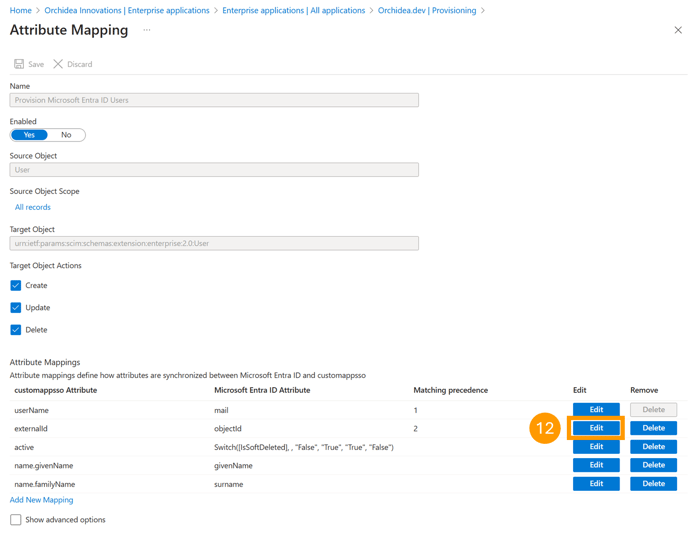688x534 pixels.
Task: Open Orchidea Innovations Enterprise applications breadcrumb
Action: [127, 10]
